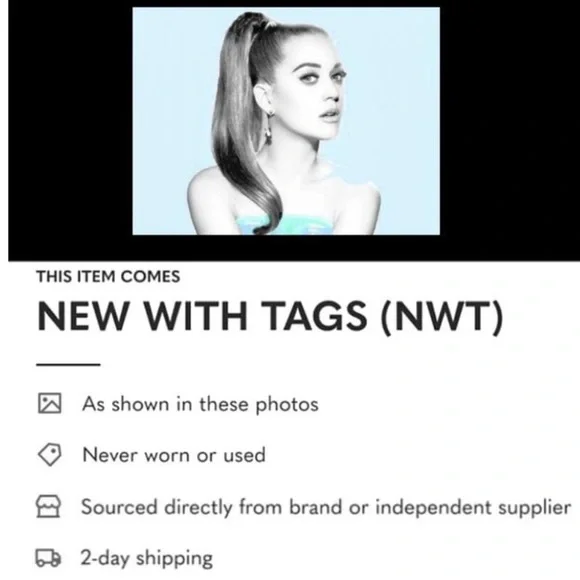Click 'NEW WITH TAGS (NWT)' heading

[270, 316]
